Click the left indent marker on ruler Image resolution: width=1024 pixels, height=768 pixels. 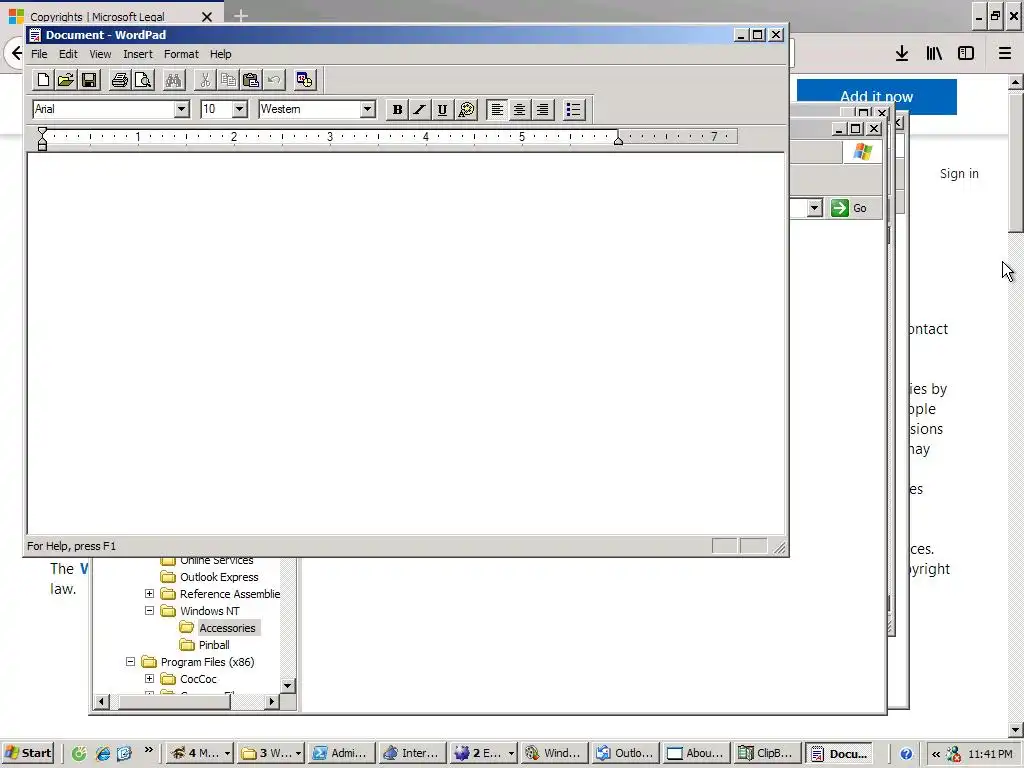(x=42, y=139)
